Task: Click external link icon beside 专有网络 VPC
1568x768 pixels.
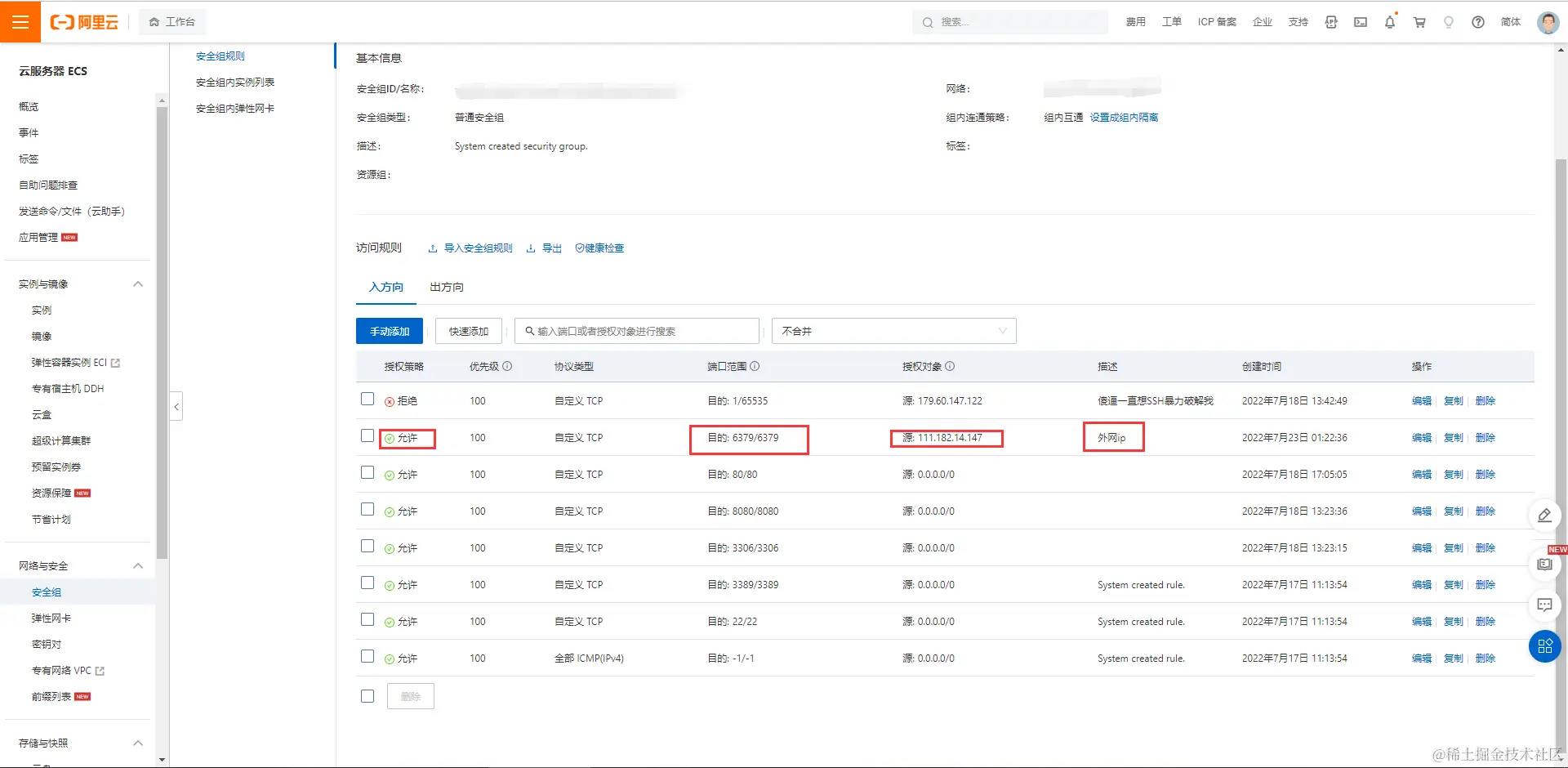Action: 100,671
